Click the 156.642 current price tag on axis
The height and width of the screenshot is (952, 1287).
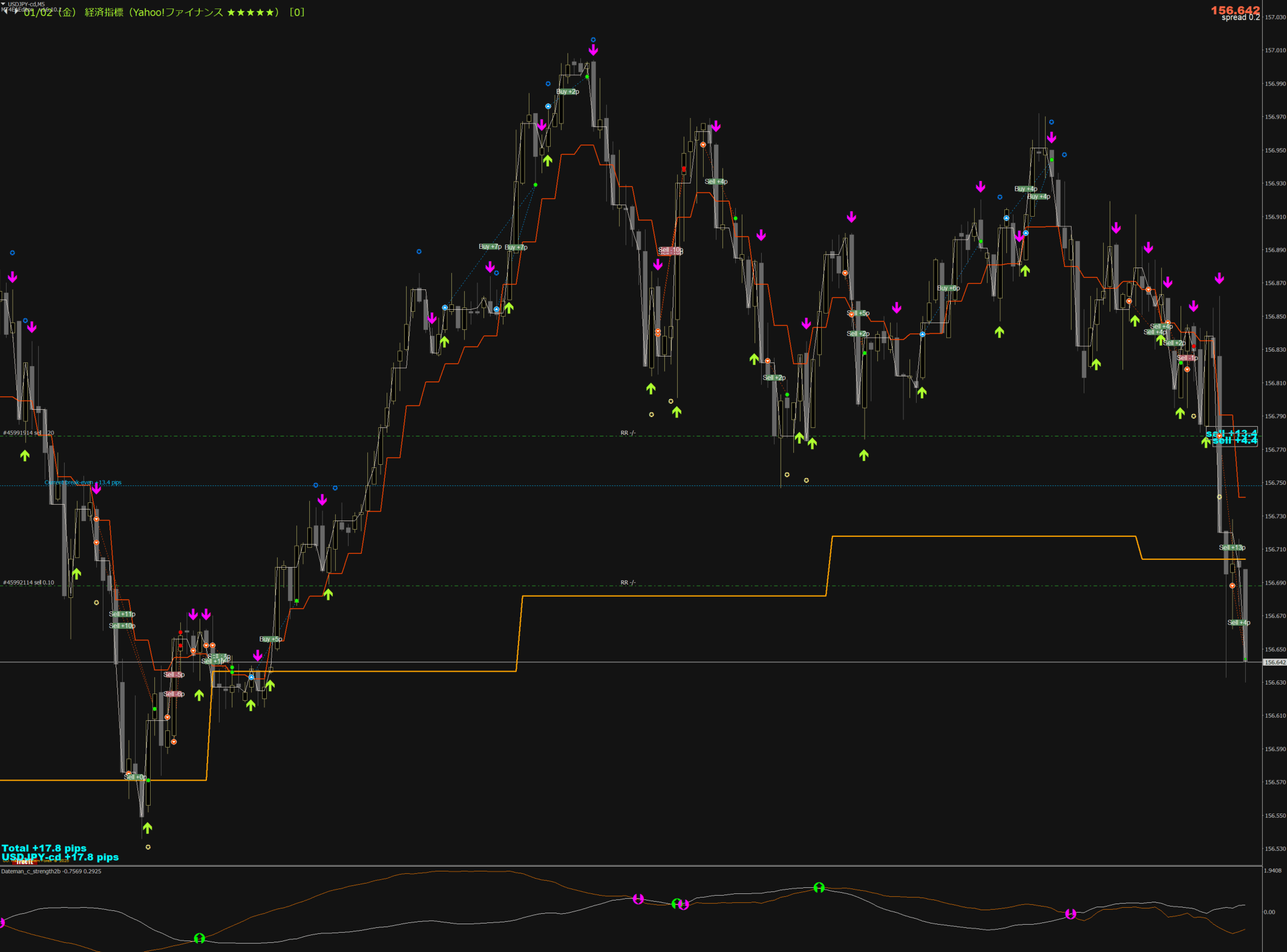[x=1274, y=663]
